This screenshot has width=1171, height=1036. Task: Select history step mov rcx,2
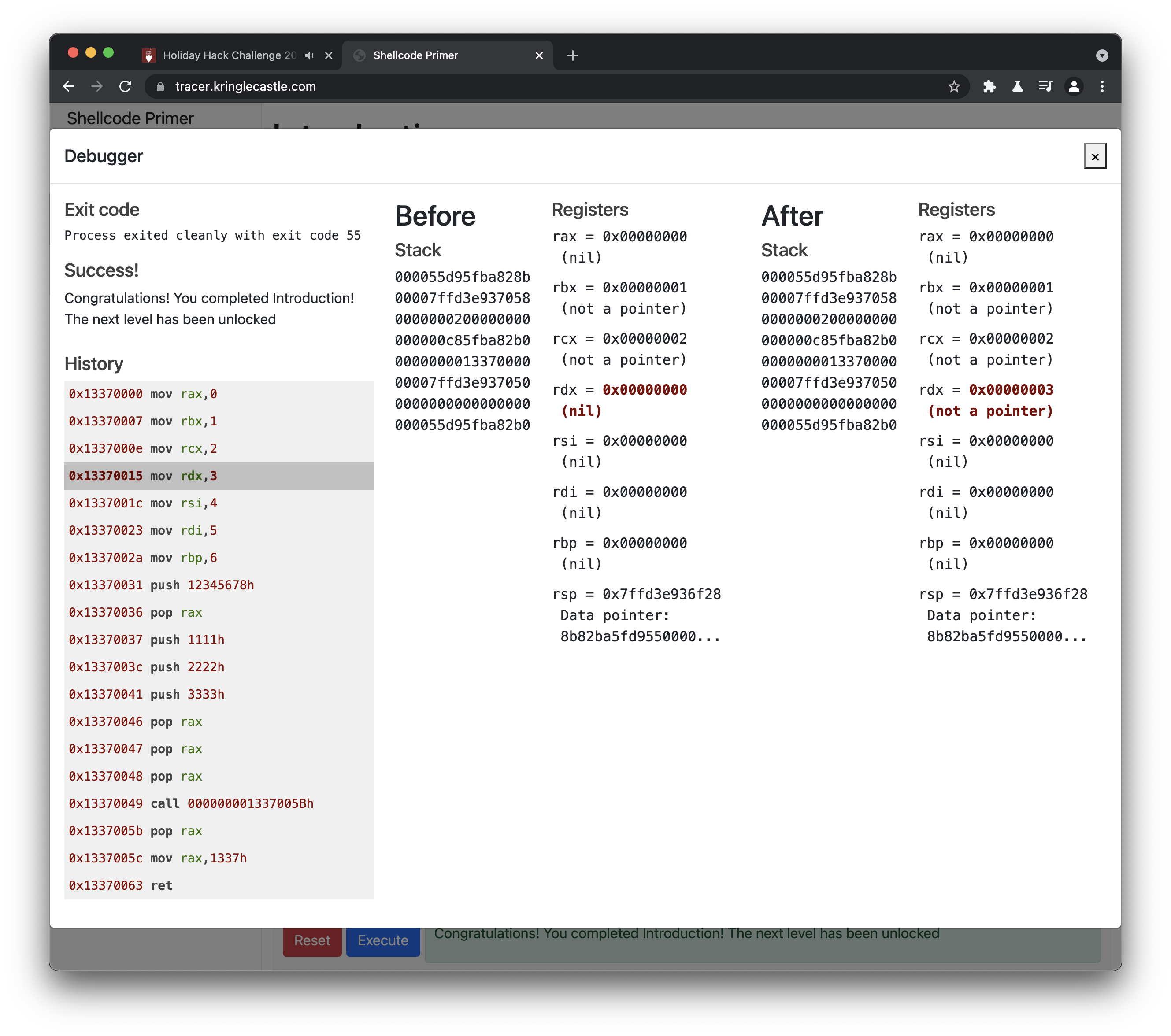(219, 449)
